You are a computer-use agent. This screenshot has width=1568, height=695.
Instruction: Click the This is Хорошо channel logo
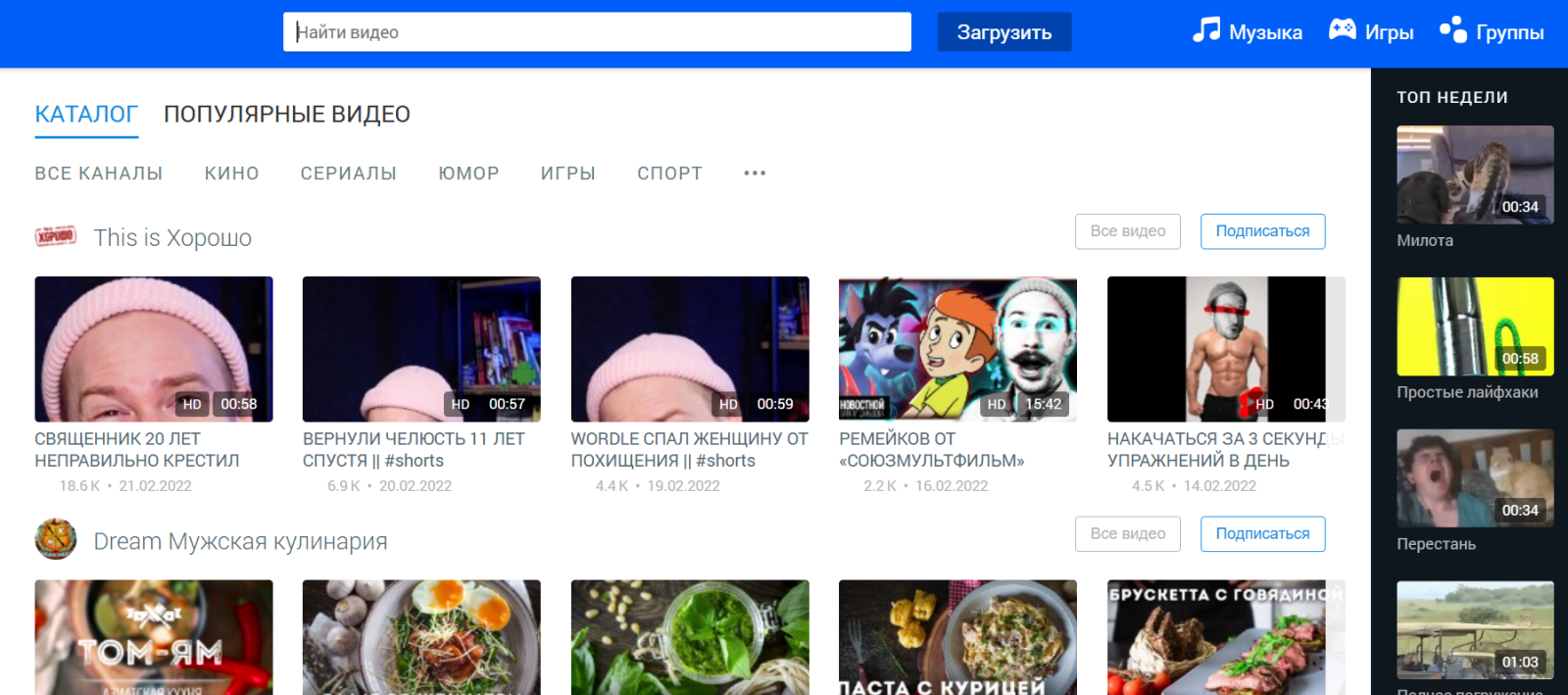tap(56, 237)
